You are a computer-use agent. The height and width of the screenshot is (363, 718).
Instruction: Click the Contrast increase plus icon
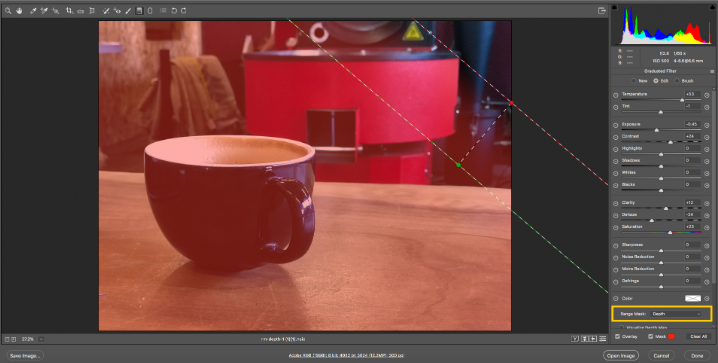click(x=707, y=137)
